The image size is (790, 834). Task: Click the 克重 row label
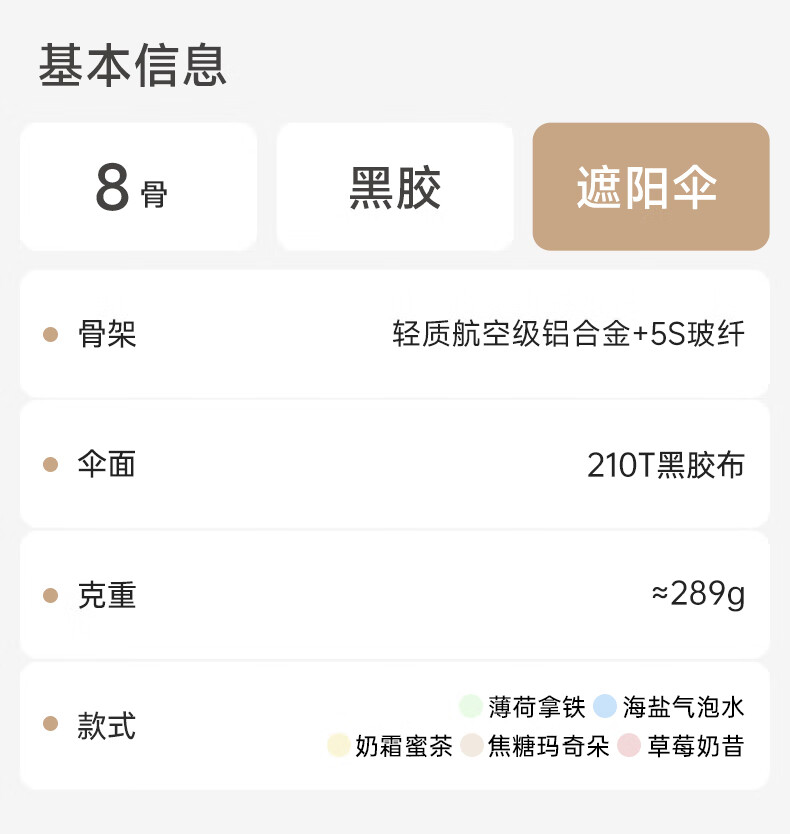point(106,596)
